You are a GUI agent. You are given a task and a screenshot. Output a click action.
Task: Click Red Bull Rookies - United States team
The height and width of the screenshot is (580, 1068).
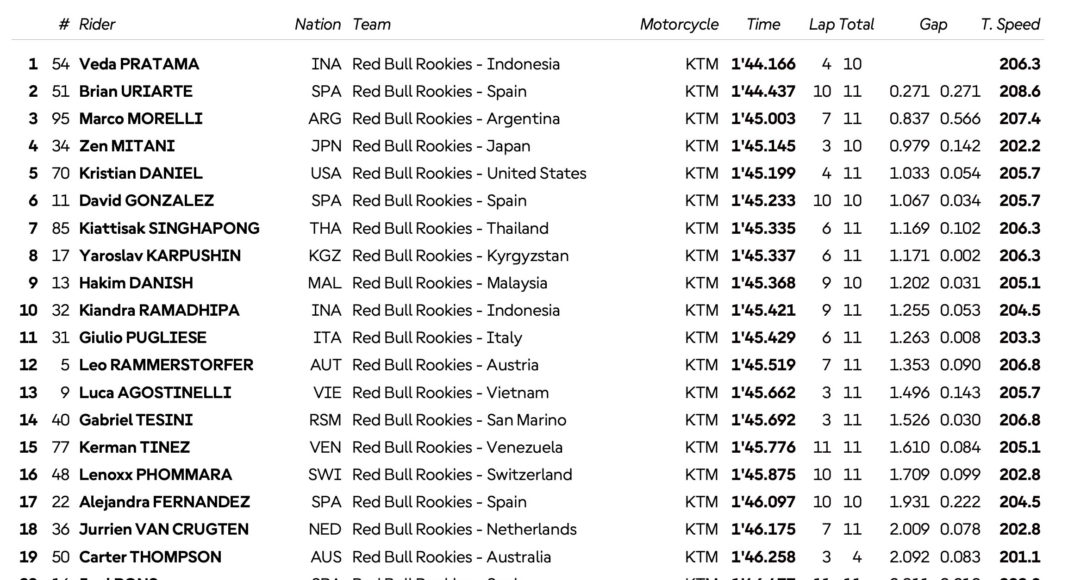469,173
